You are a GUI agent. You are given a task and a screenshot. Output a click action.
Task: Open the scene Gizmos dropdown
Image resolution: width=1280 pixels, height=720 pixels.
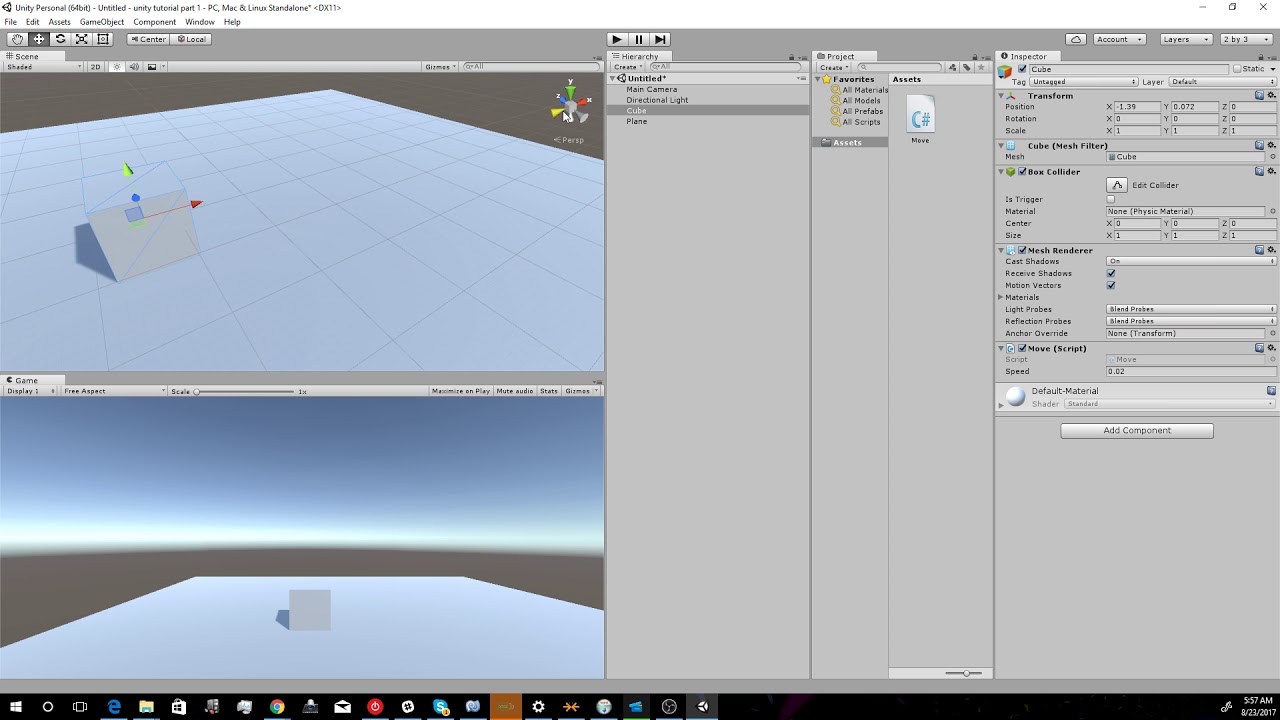440,67
